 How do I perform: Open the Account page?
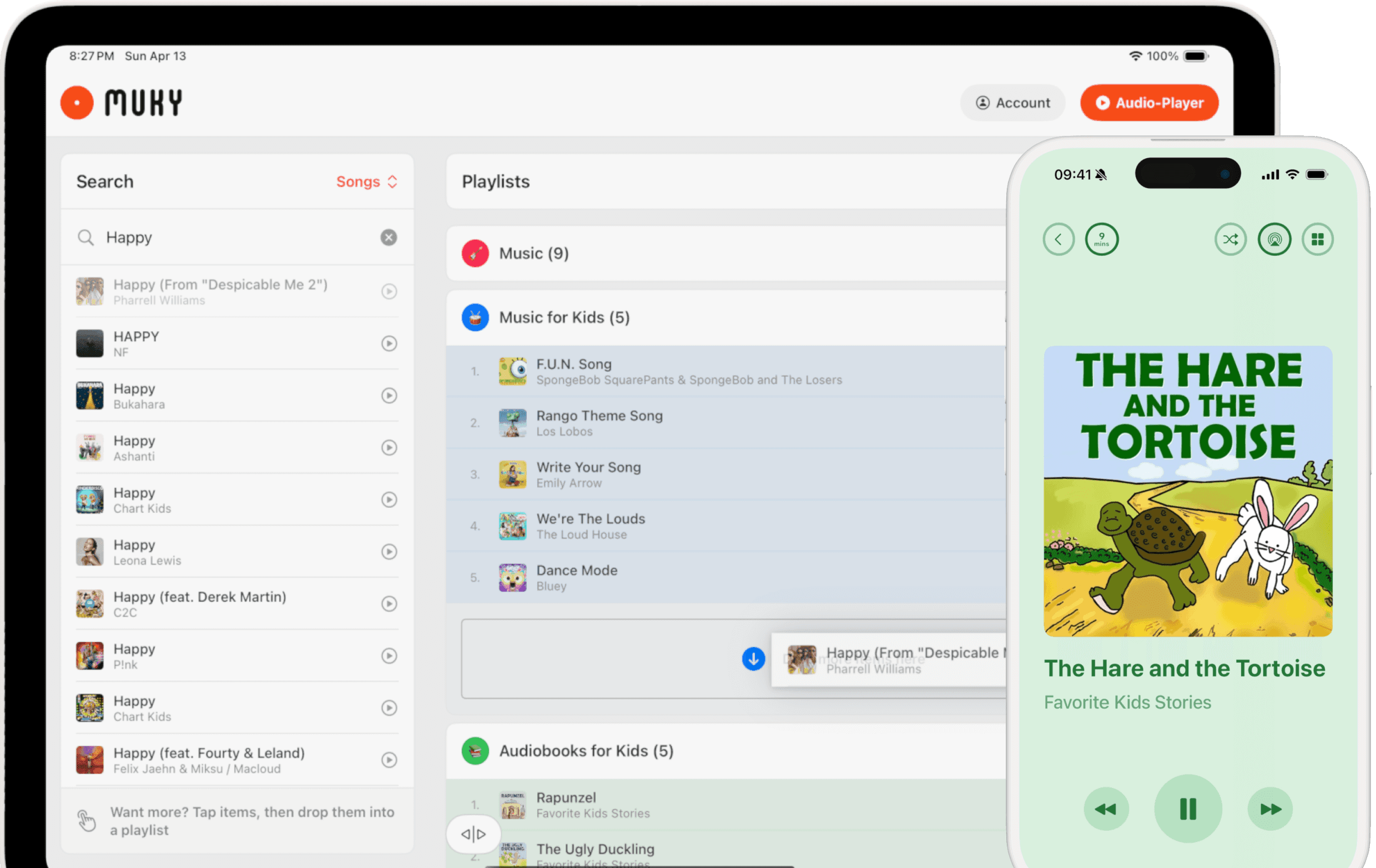click(x=1012, y=103)
